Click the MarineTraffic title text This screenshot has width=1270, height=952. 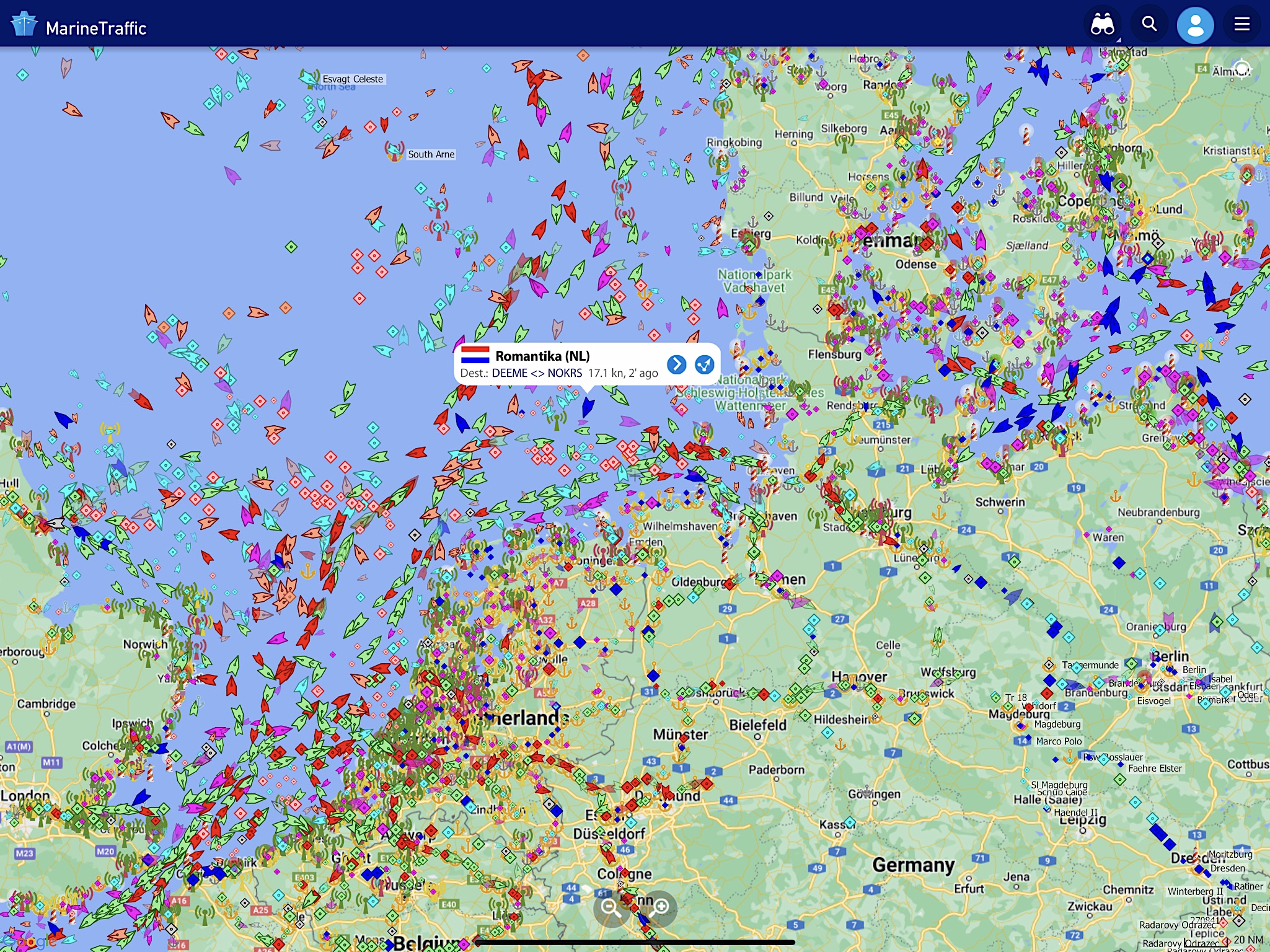click(x=96, y=29)
